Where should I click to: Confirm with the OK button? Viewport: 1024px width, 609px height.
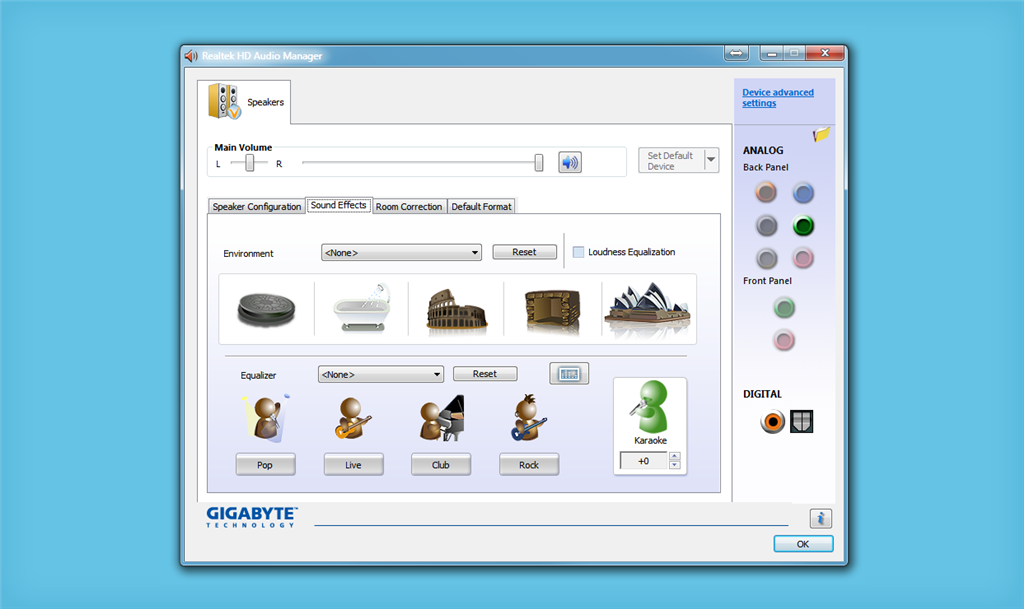pyautogui.click(x=803, y=544)
